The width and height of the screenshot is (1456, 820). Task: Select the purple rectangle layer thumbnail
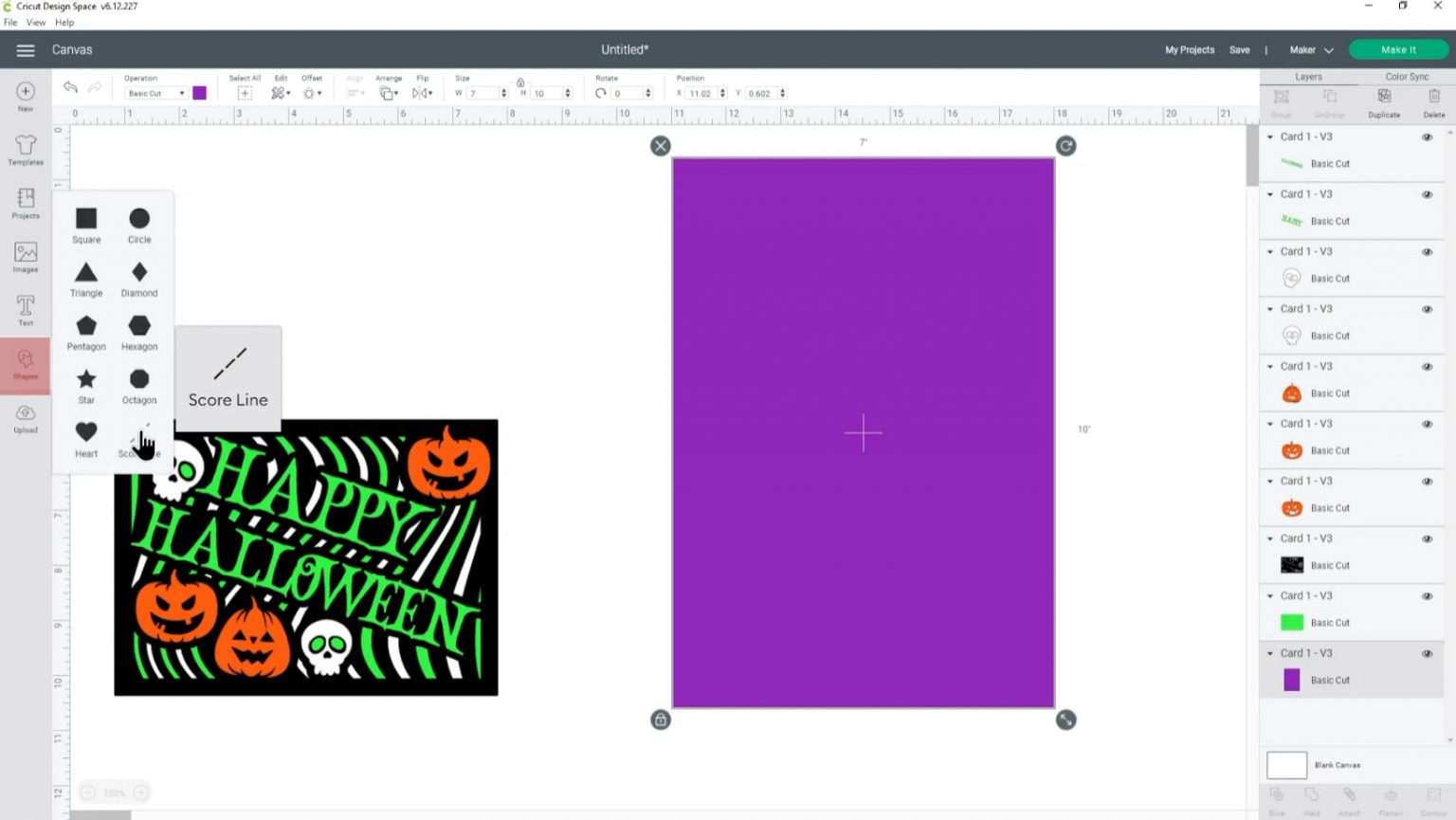pos(1291,680)
